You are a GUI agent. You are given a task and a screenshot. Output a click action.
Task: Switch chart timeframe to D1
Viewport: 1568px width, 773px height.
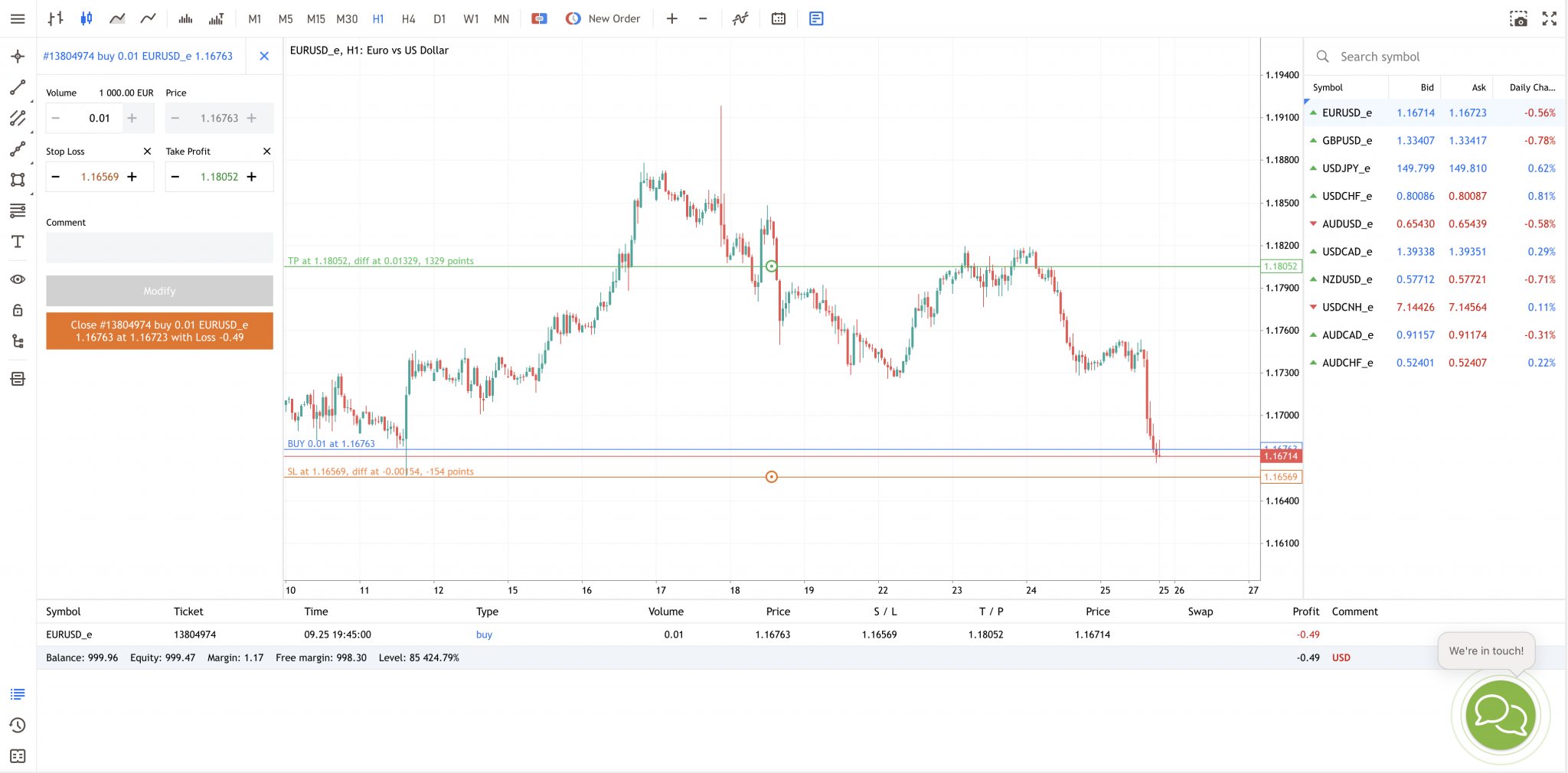[x=439, y=18]
